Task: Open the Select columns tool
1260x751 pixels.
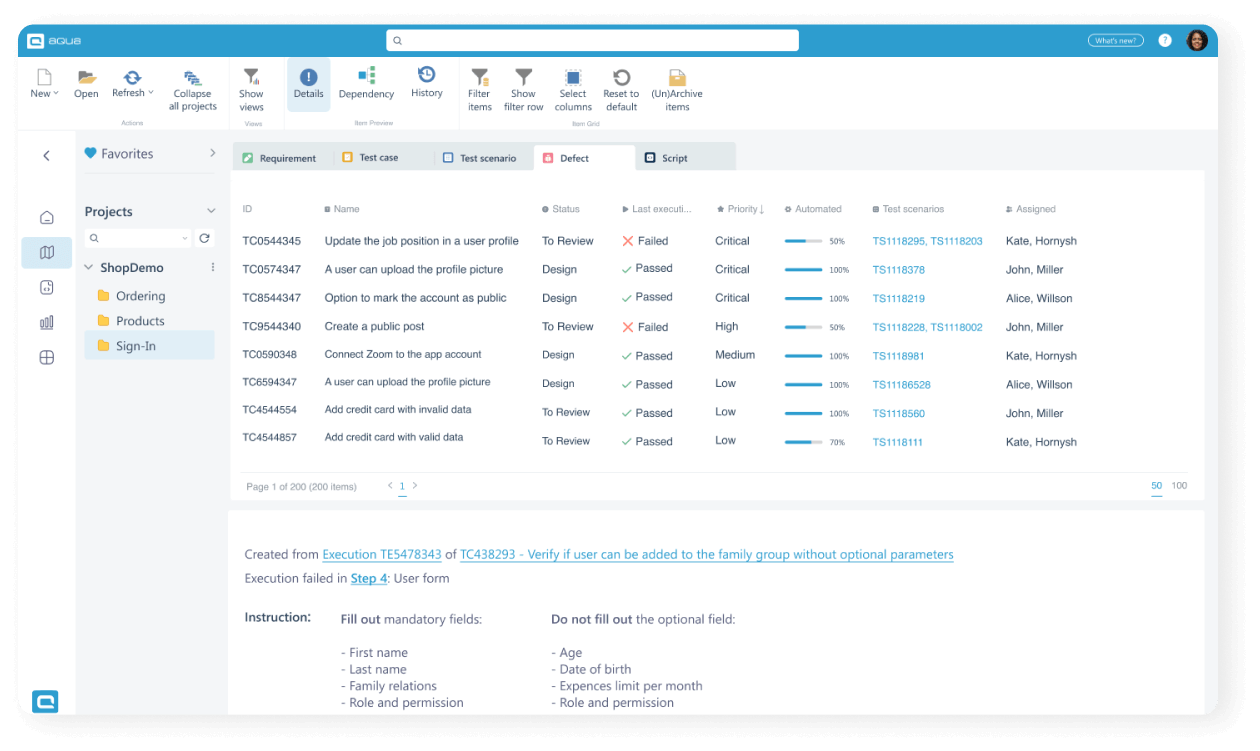Action: [572, 85]
